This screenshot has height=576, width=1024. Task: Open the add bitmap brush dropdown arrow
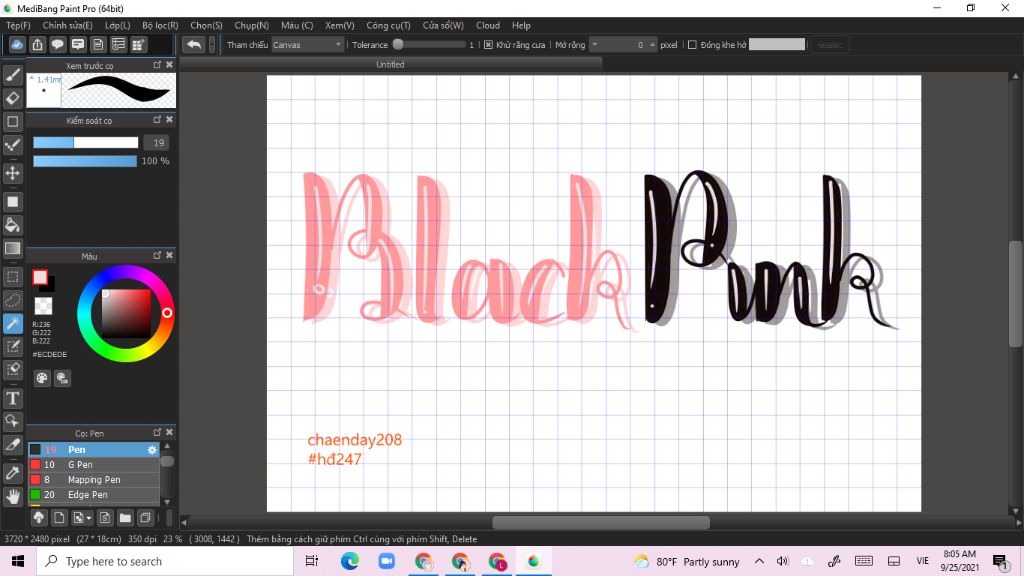tap(89, 519)
